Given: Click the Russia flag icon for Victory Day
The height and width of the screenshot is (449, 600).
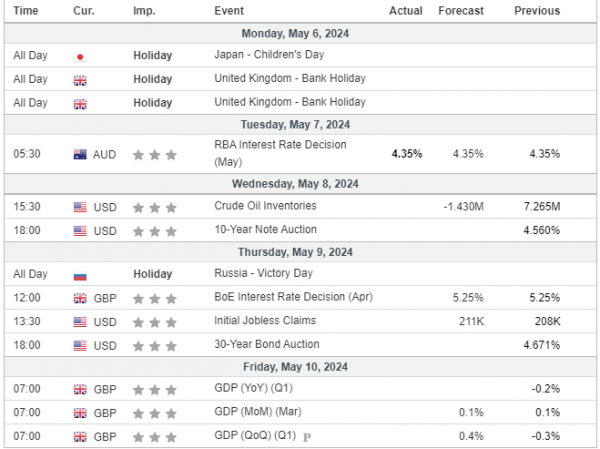Looking at the screenshot, I should coord(80,276).
